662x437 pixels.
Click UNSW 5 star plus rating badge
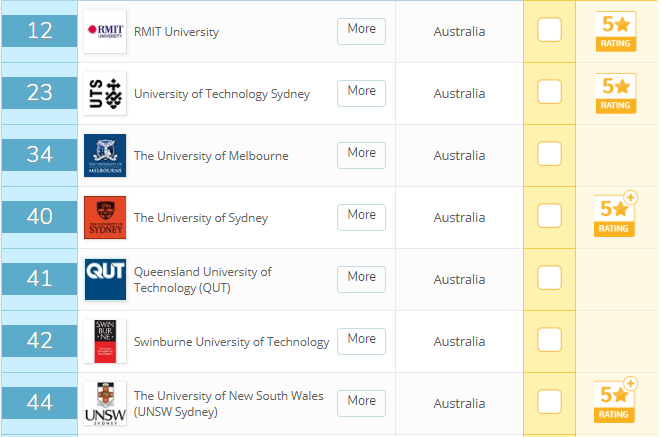click(x=616, y=400)
